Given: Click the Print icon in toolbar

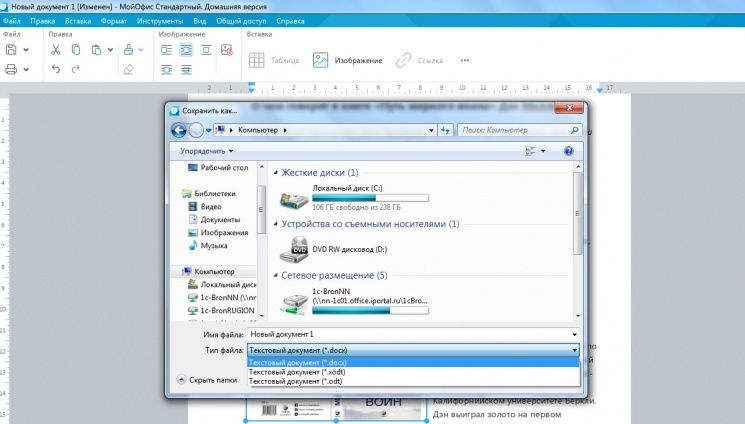Looking at the screenshot, I should click(x=11, y=69).
